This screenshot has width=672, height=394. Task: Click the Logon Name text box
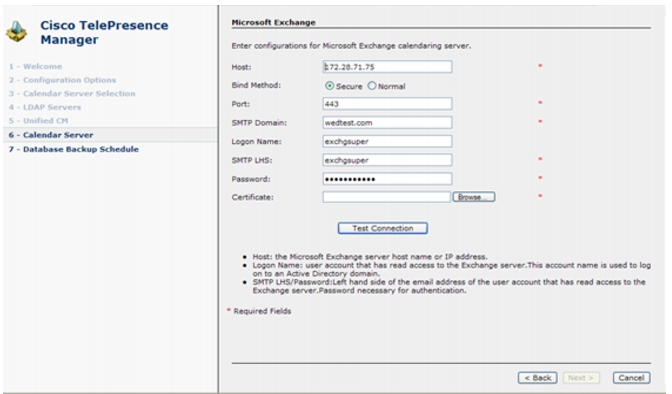387,141
